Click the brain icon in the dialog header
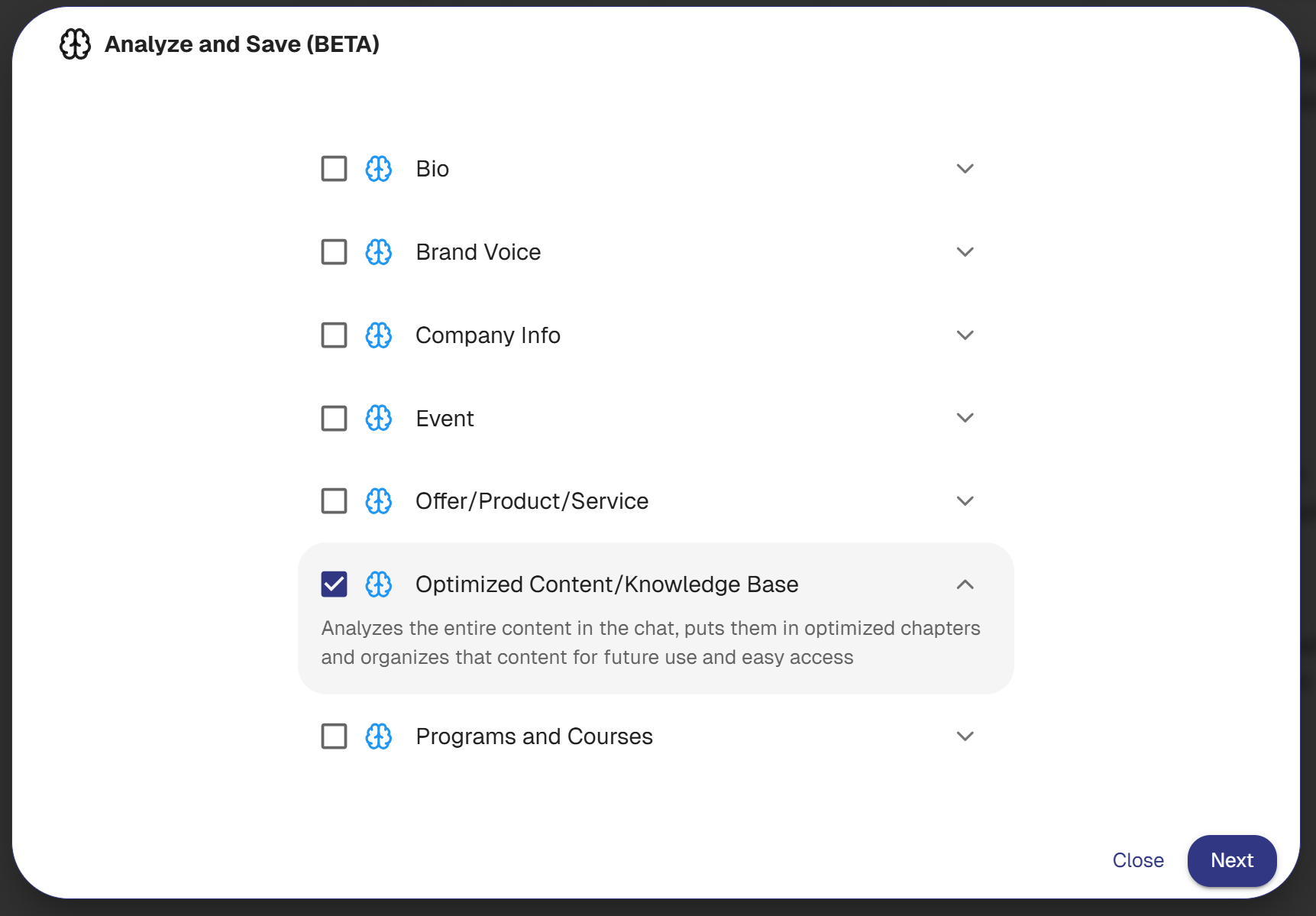Viewport: 1316px width, 916px height. [75, 44]
